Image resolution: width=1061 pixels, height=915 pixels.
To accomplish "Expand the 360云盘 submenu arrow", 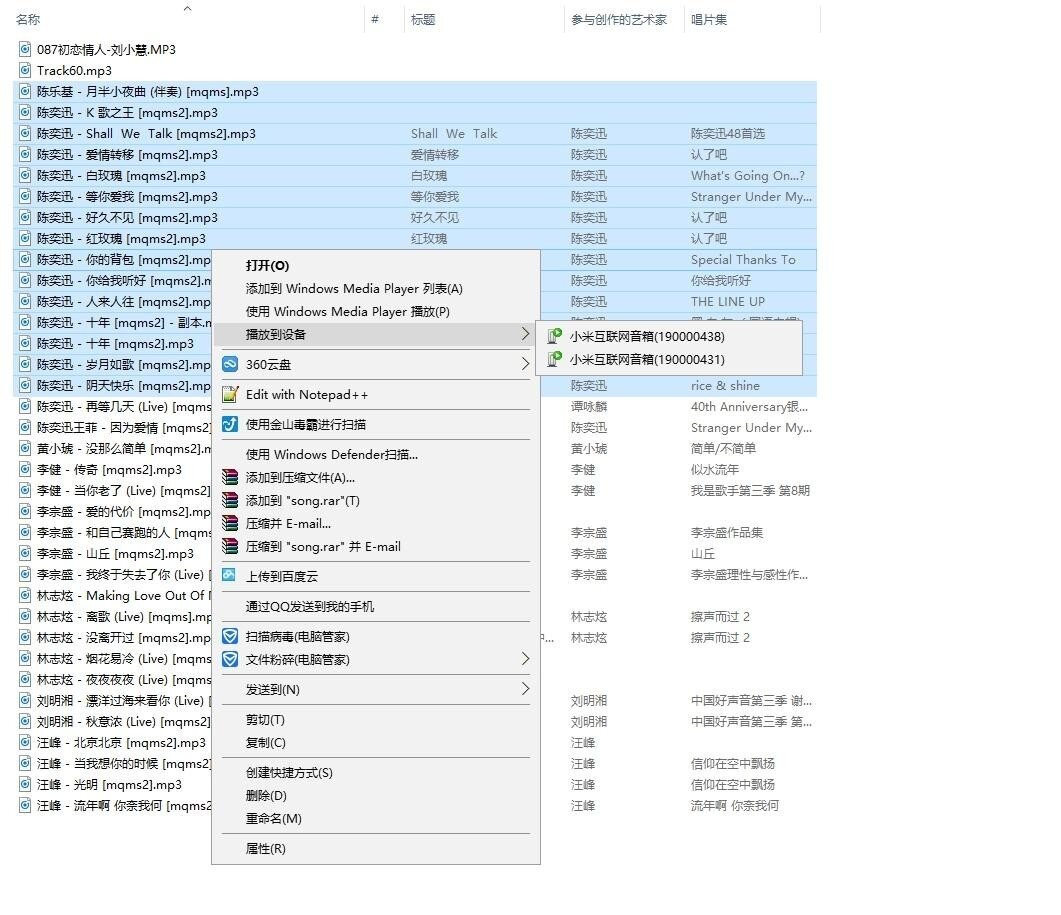I will click(x=525, y=364).
